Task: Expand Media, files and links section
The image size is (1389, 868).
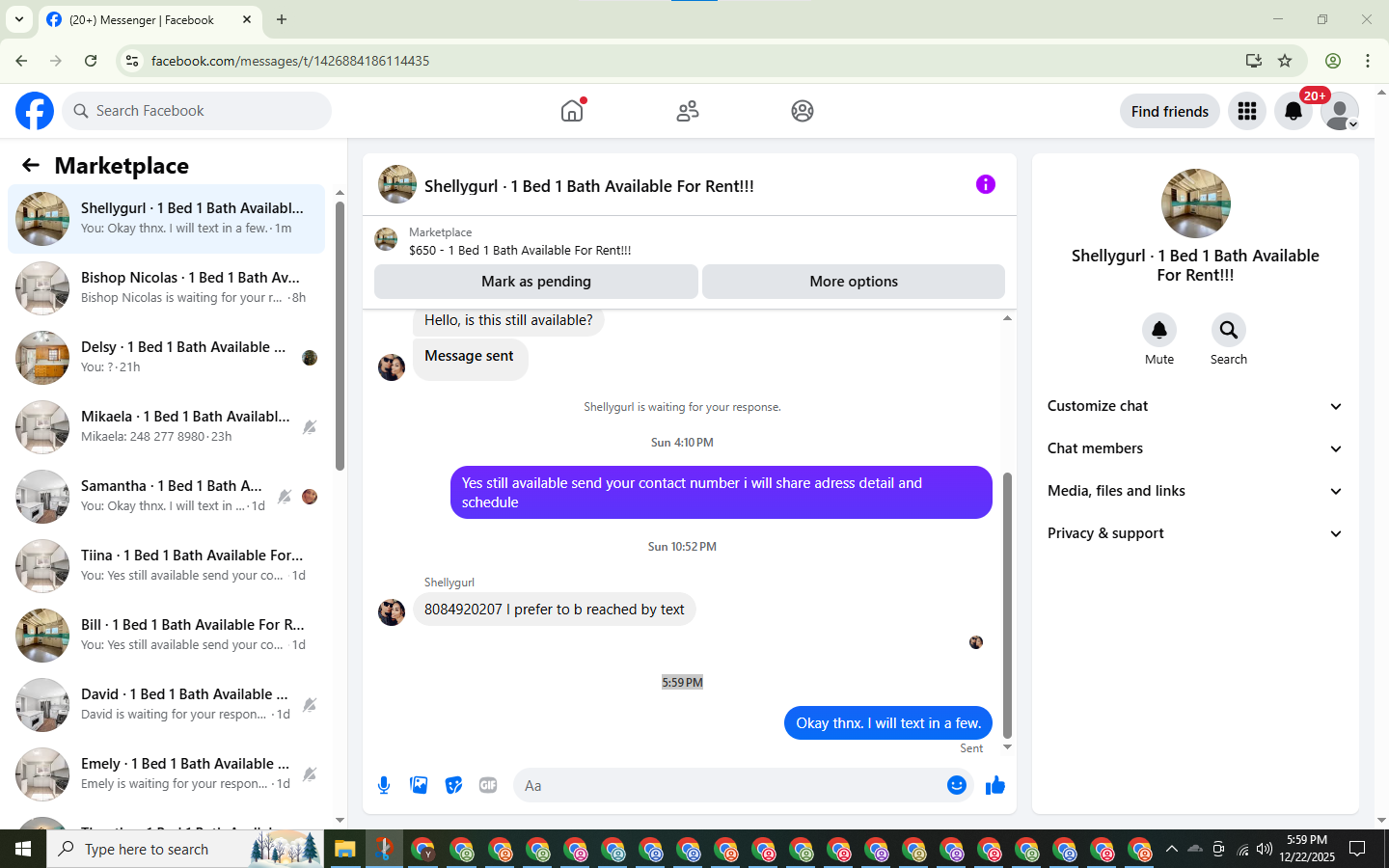Action: pyautogui.click(x=1195, y=491)
